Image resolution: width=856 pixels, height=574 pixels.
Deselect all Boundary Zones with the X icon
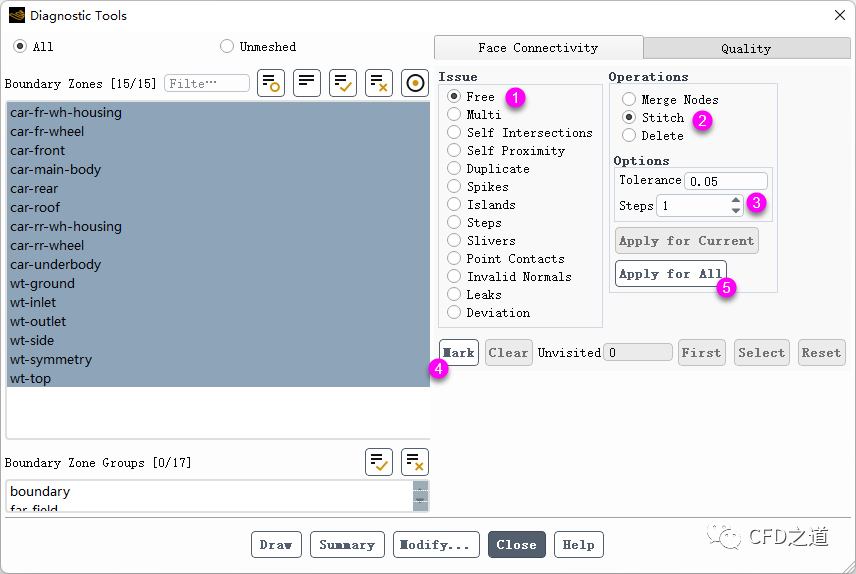379,84
